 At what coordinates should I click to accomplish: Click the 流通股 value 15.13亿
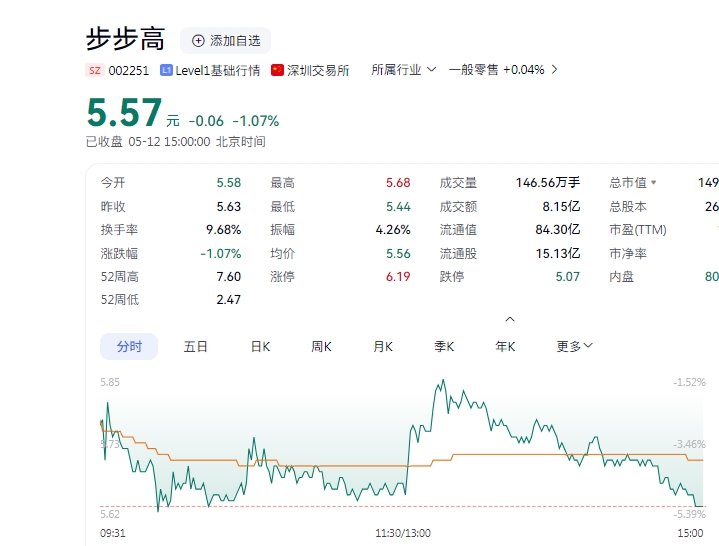coord(558,254)
